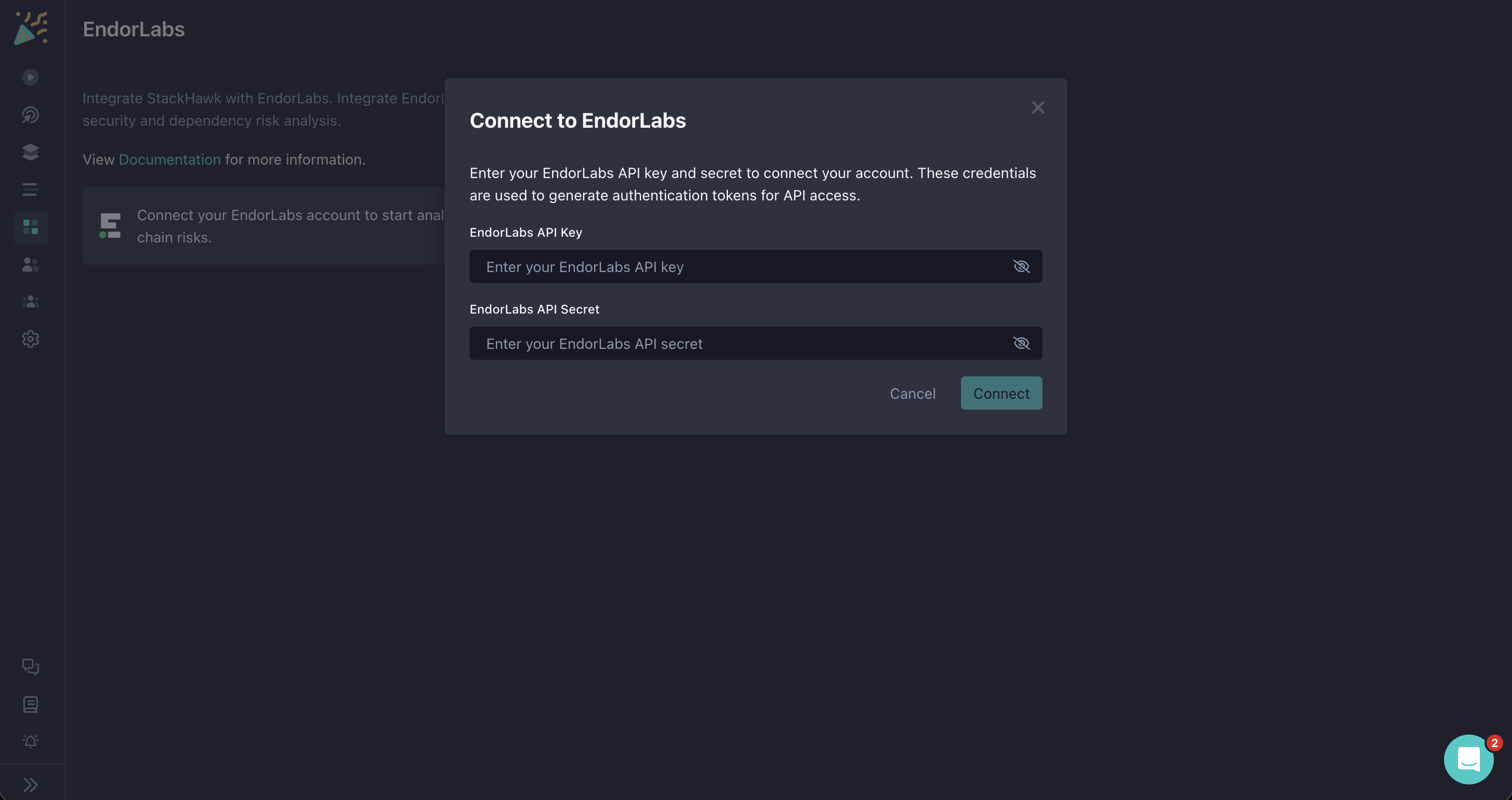The image size is (1512, 800).
Task: Open the Teams group icon in sidebar
Action: click(31, 301)
